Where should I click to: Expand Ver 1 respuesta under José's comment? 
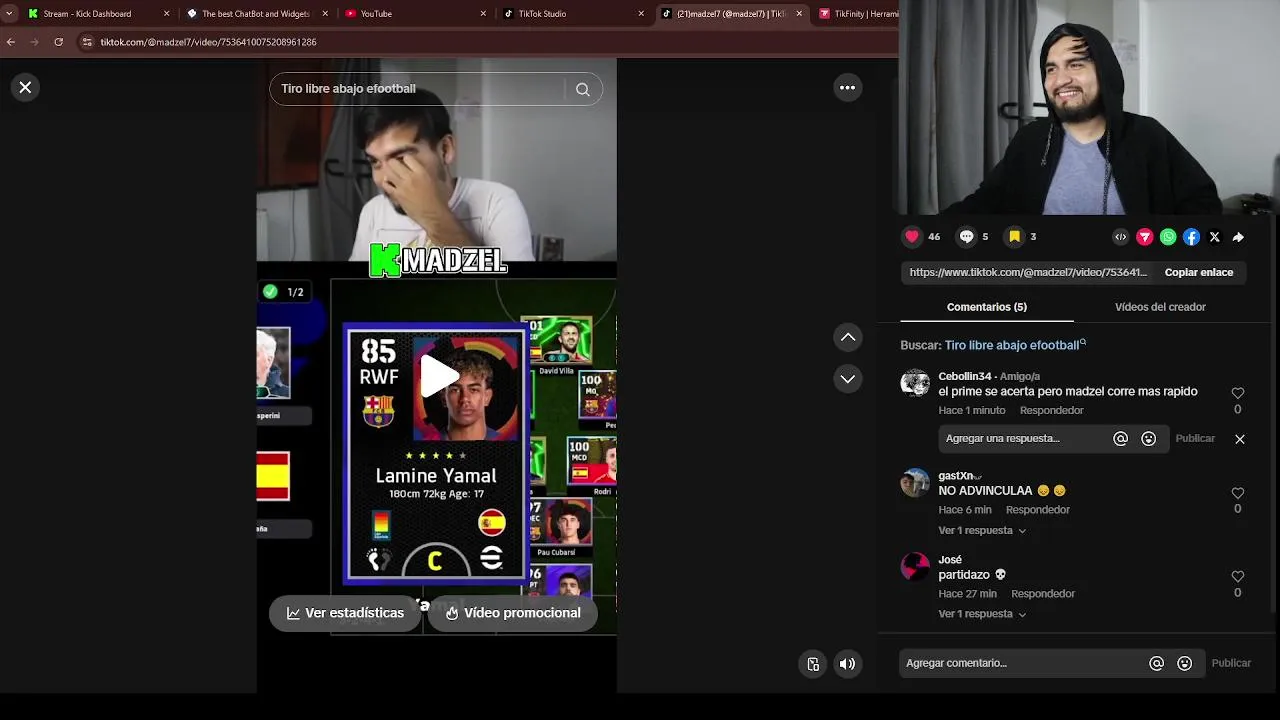982,614
